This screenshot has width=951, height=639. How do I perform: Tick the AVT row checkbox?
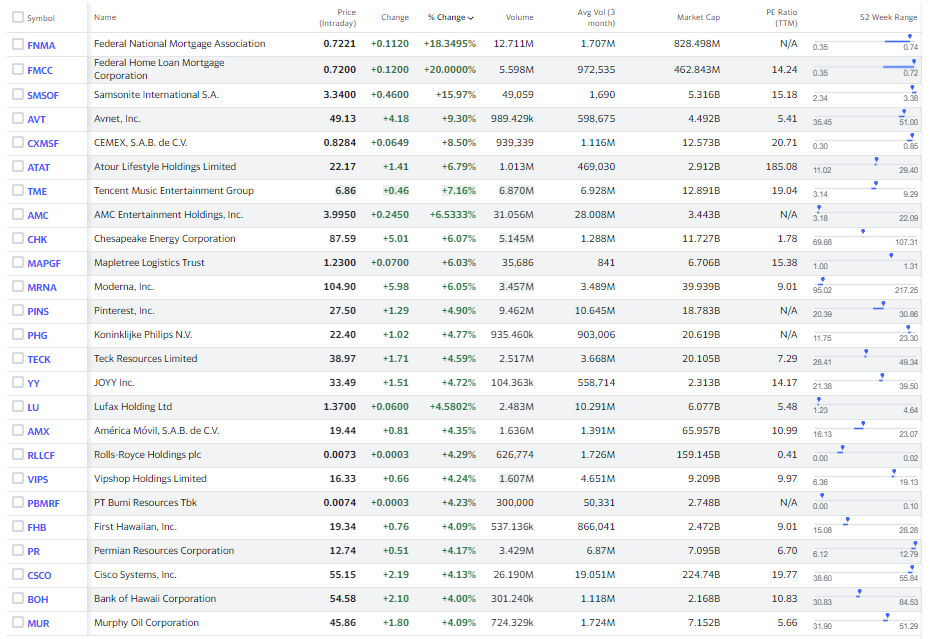tap(18, 118)
